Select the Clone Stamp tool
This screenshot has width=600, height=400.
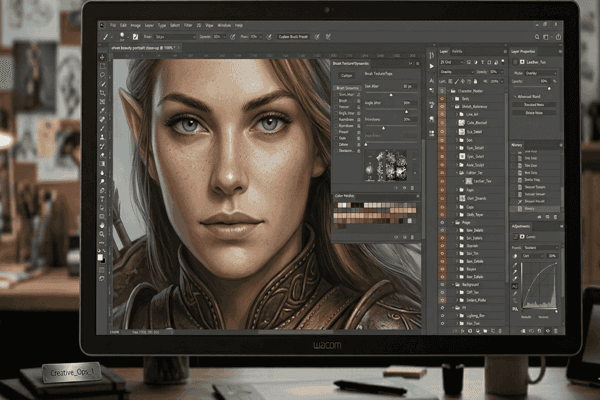tap(103, 137)
